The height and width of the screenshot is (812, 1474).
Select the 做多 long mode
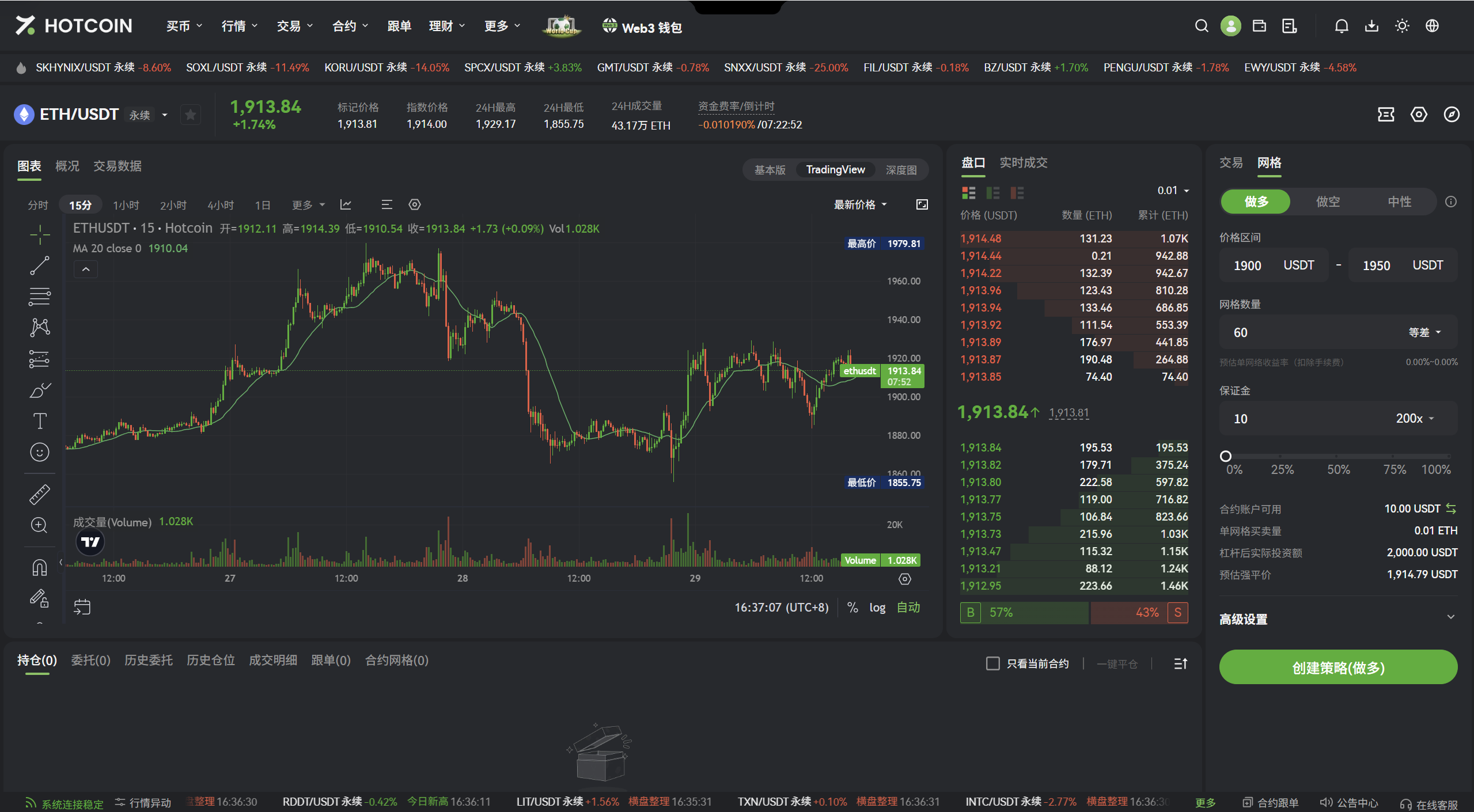coord(1256,202)
